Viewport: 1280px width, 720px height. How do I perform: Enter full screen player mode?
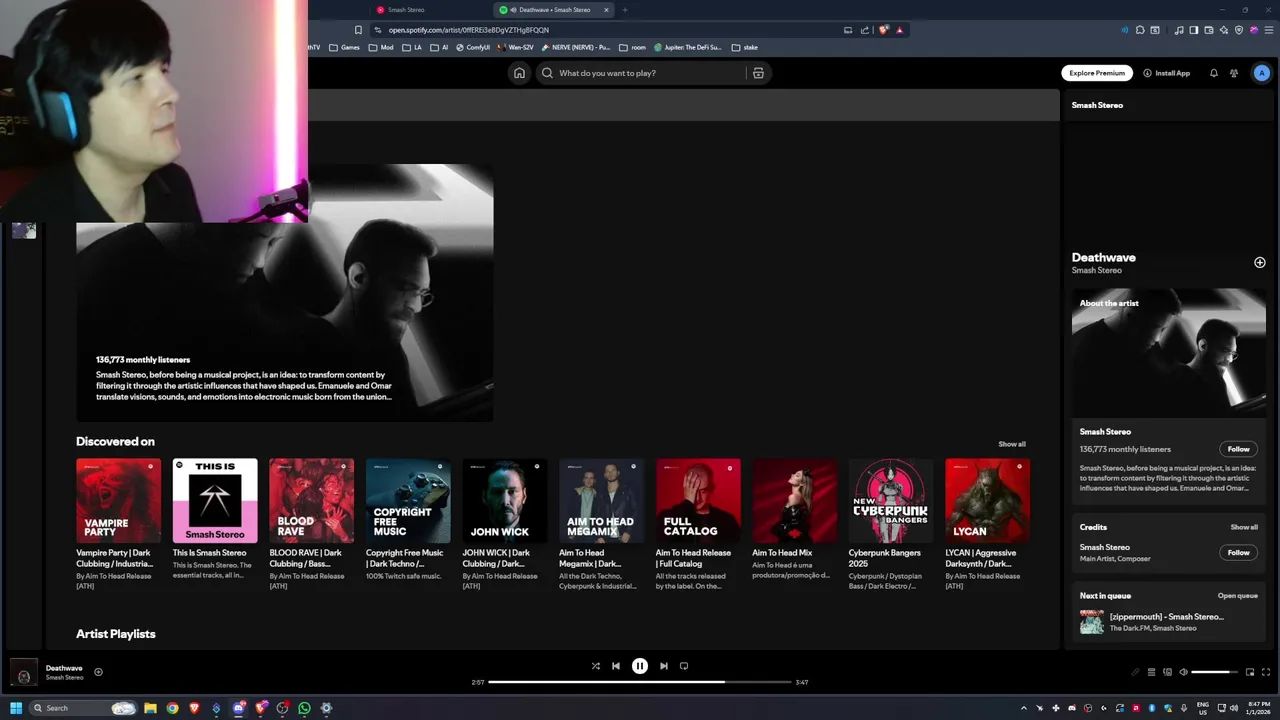click(1266, 672)
